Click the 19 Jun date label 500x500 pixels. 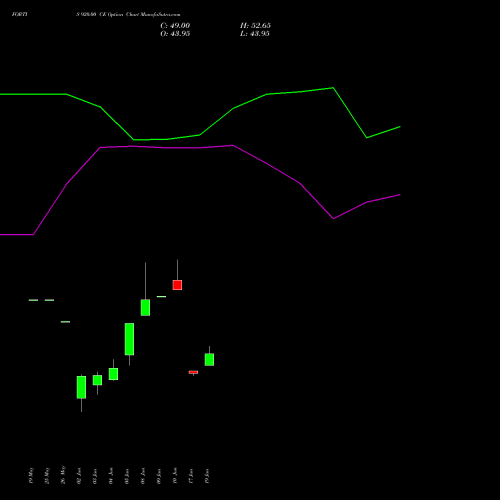pyautogui.click(x=207, y=476)
